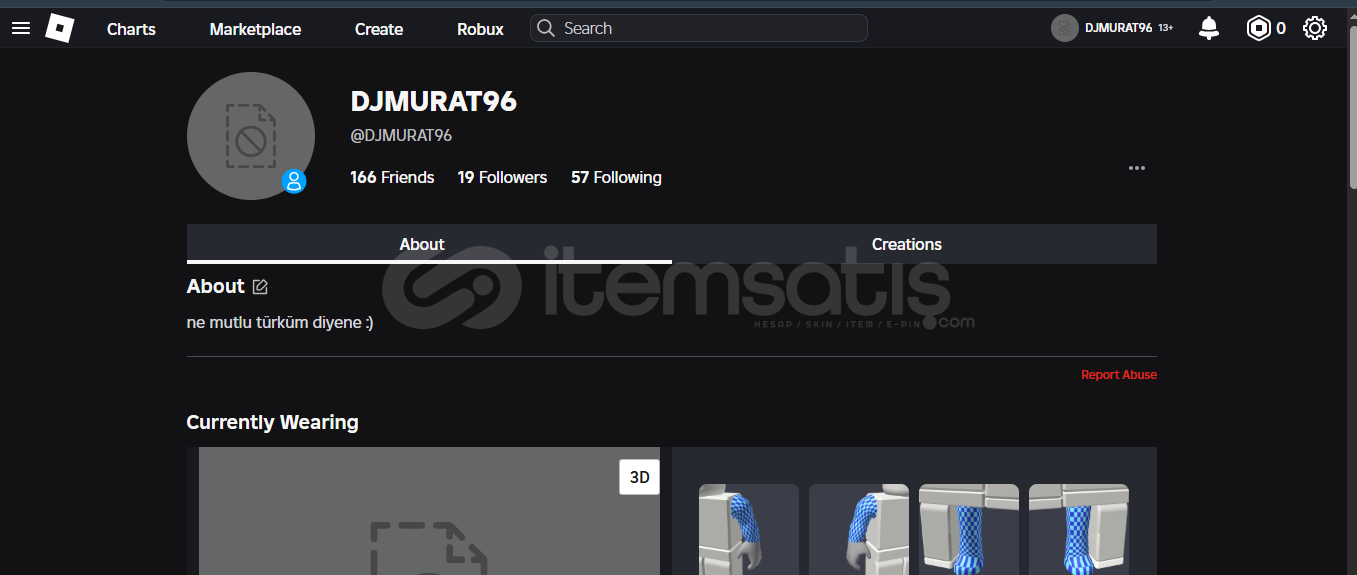
Task: Open the notifications bell
Action: point(1209,29)
